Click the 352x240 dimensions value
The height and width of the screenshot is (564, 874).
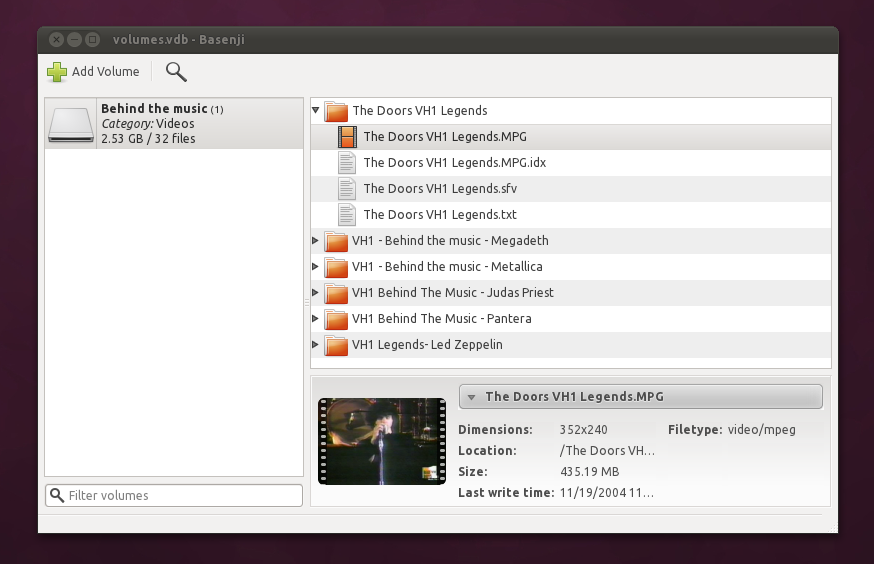(583, 430)
